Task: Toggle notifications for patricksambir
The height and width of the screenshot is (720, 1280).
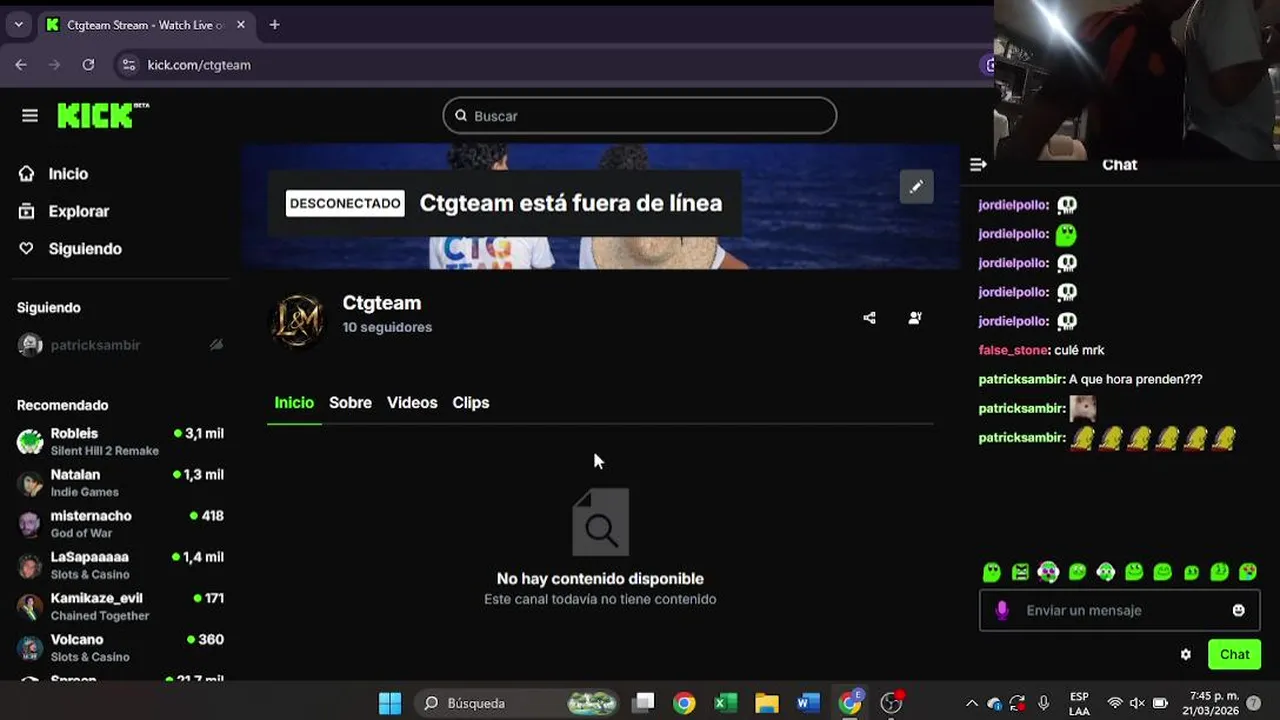Action: tap(216, 345)
